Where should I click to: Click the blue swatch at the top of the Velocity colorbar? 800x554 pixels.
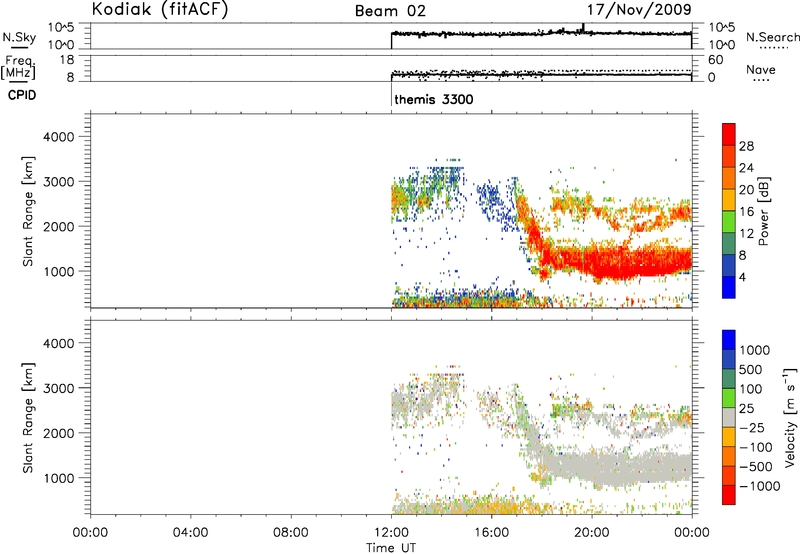729,340
